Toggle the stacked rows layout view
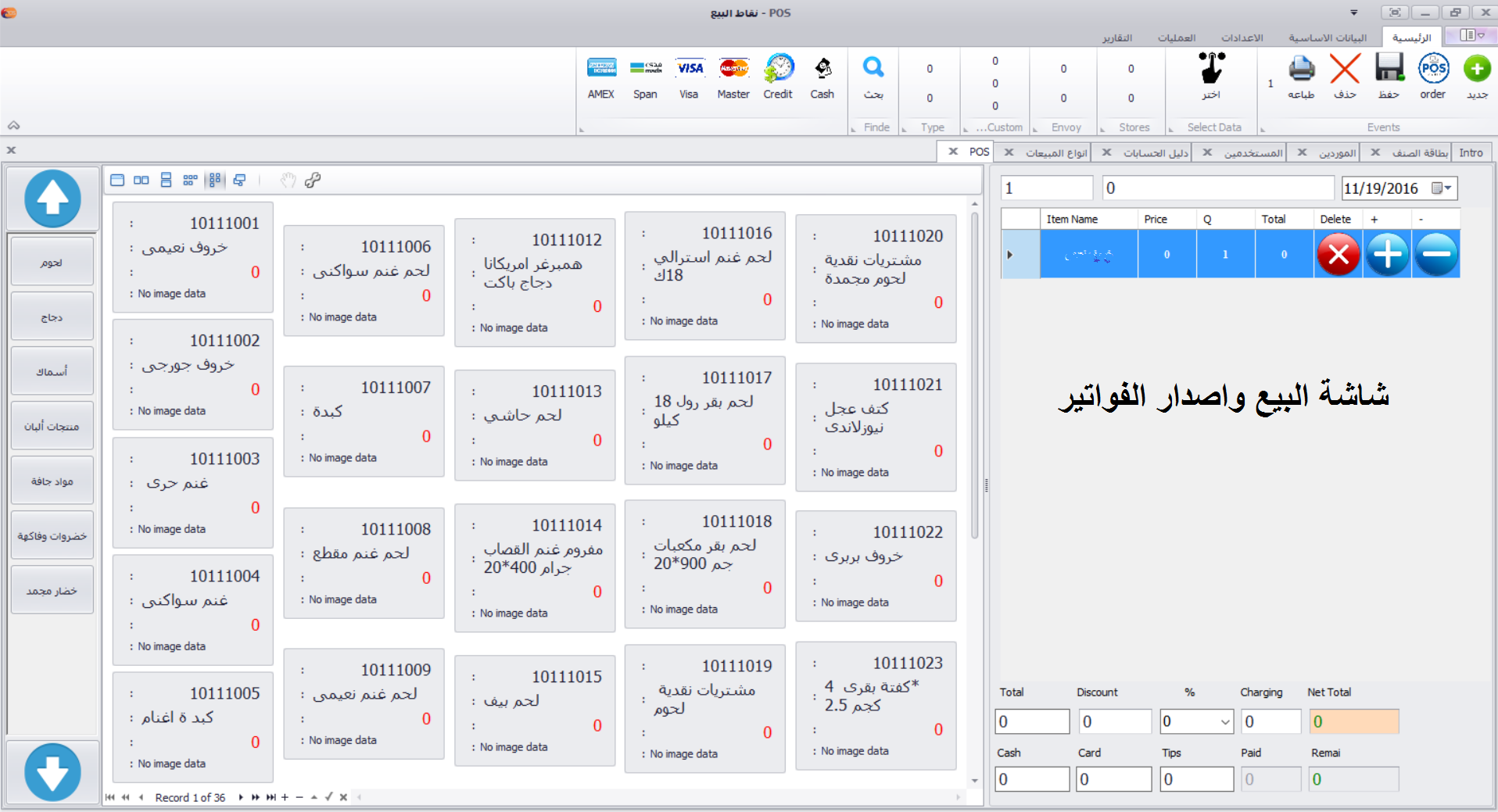1498x812 pixels. point(166,180)
